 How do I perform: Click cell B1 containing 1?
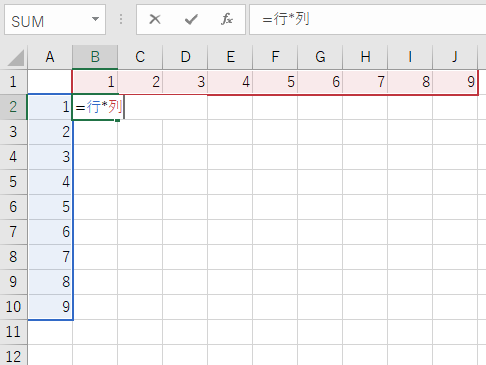95,82
